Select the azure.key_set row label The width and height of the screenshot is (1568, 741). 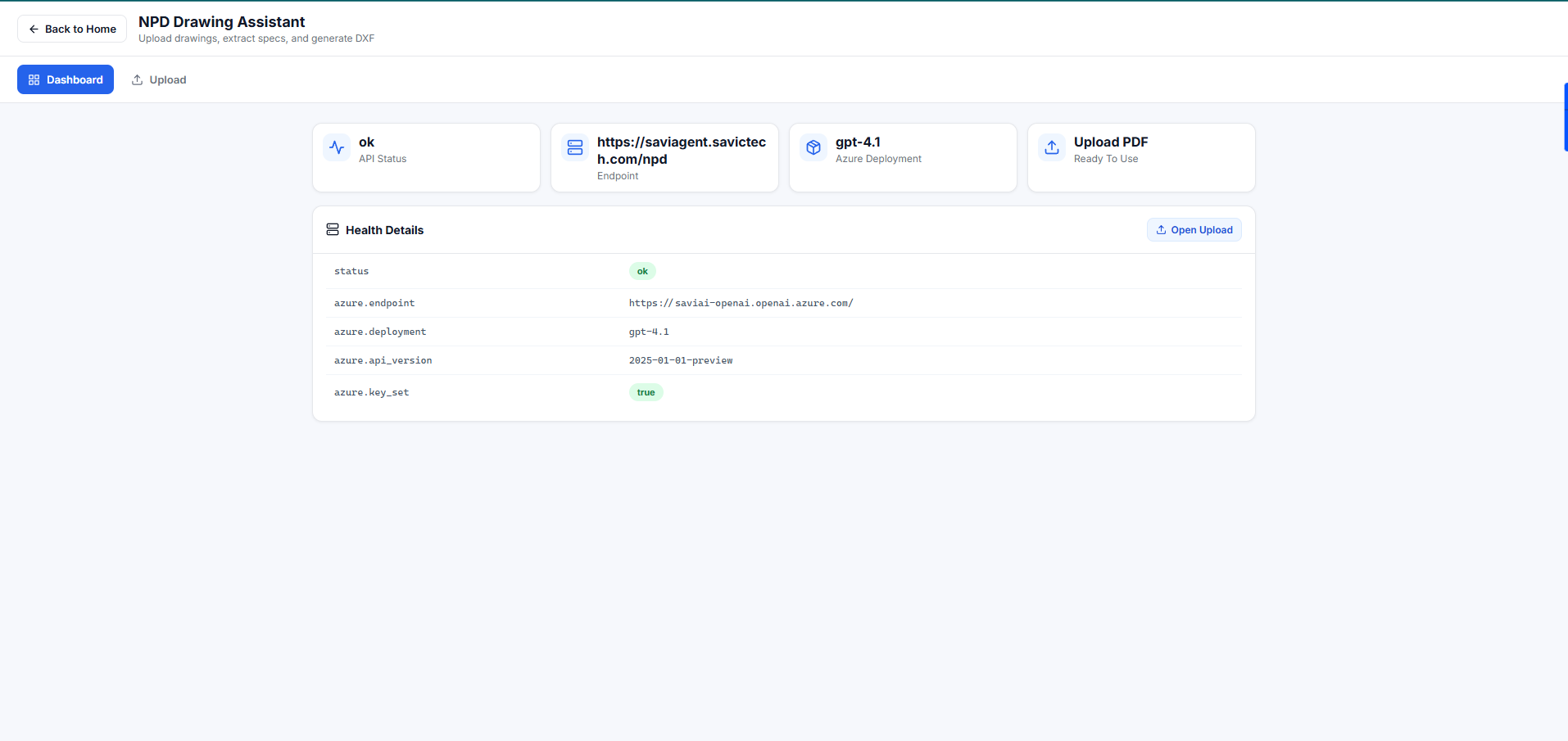point(371,392)
